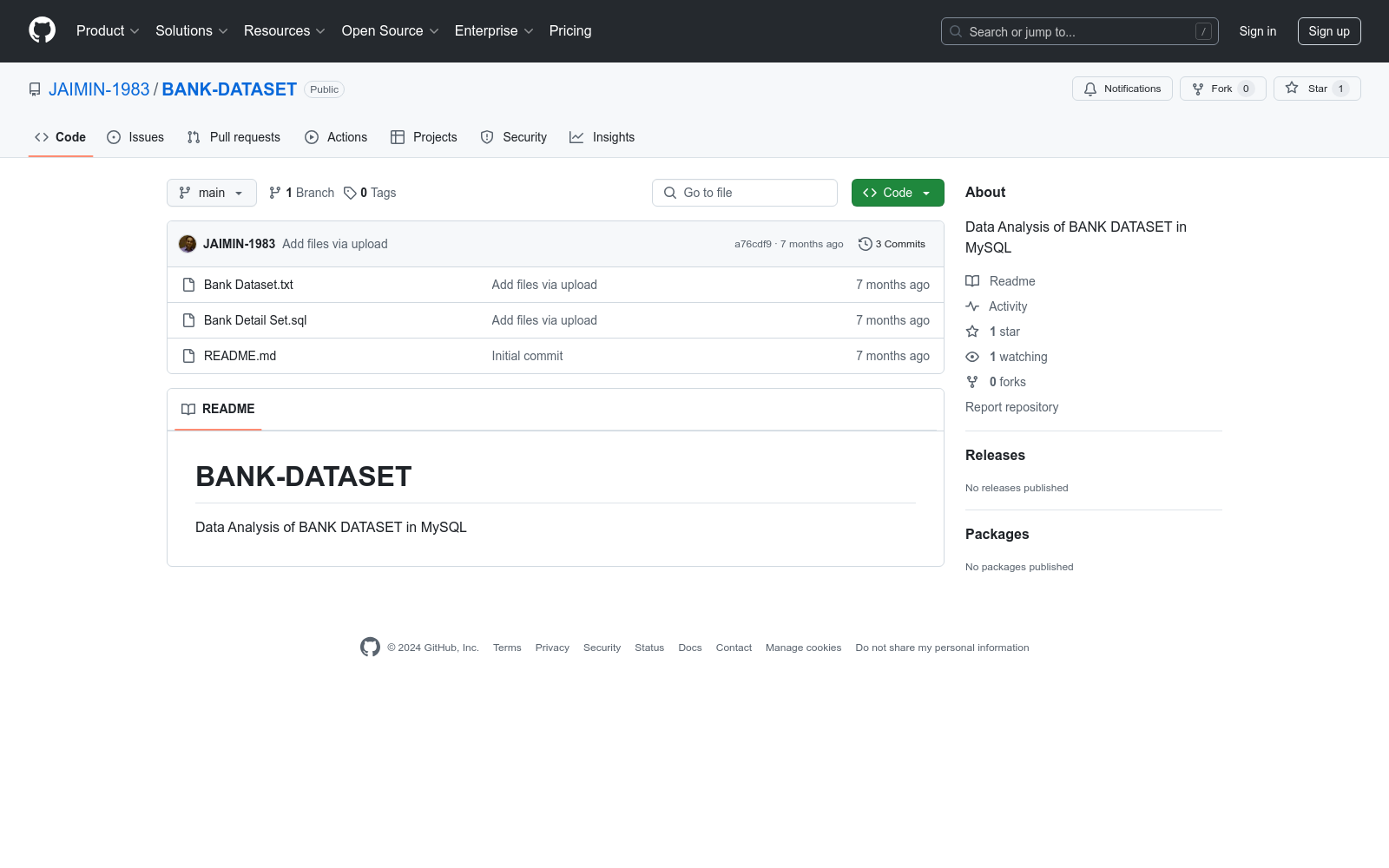Click the star icon beside 1 star

[972, 332]
